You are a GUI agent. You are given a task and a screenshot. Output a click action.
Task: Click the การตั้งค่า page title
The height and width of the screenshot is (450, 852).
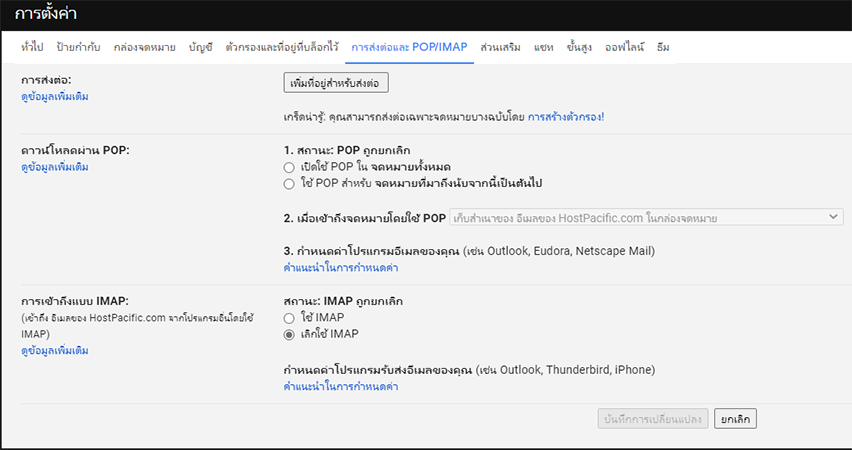(x=46, y=15)
